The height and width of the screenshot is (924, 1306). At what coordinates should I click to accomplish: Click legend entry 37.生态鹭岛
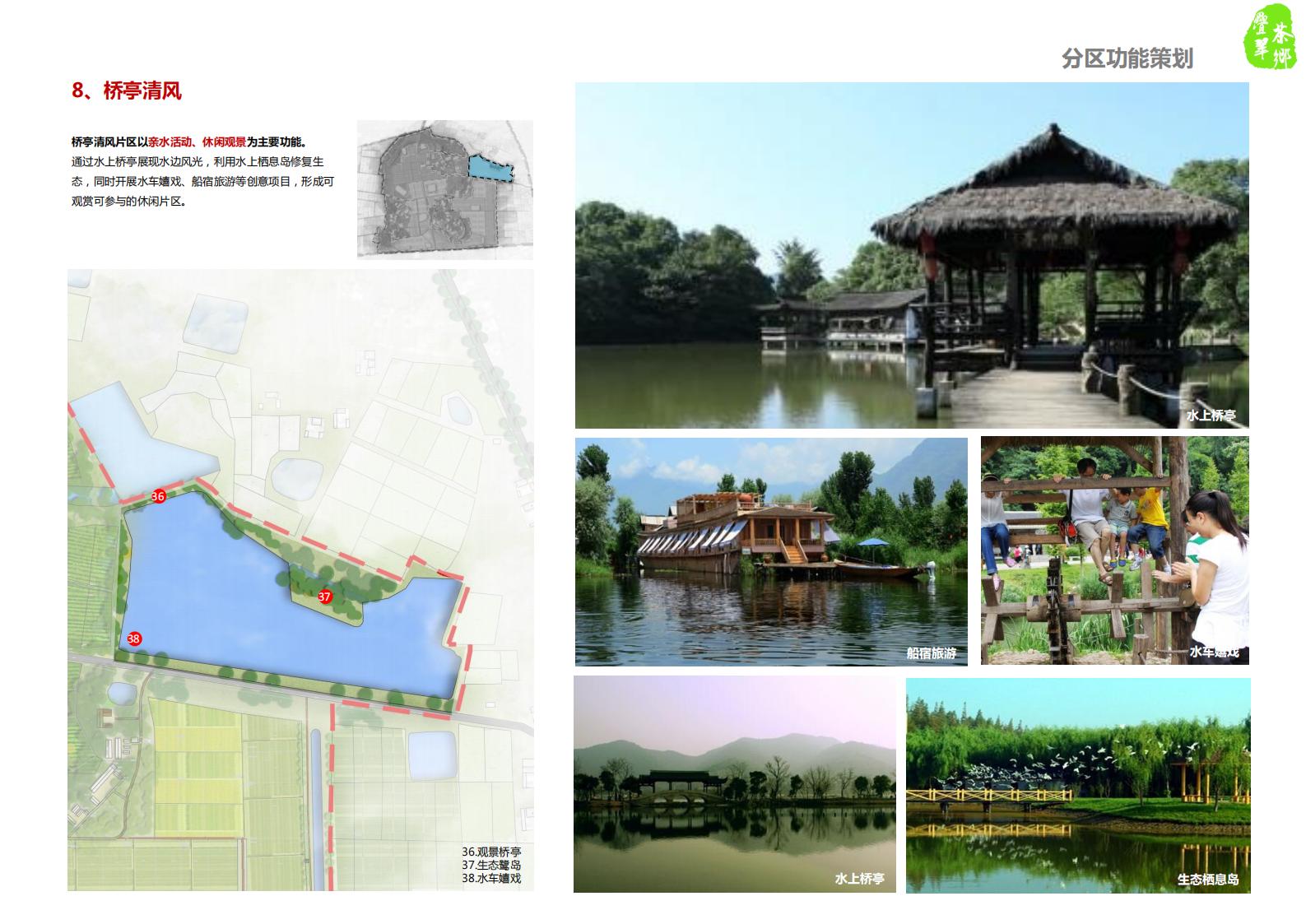pyautogui.click(x=491, y=865)
